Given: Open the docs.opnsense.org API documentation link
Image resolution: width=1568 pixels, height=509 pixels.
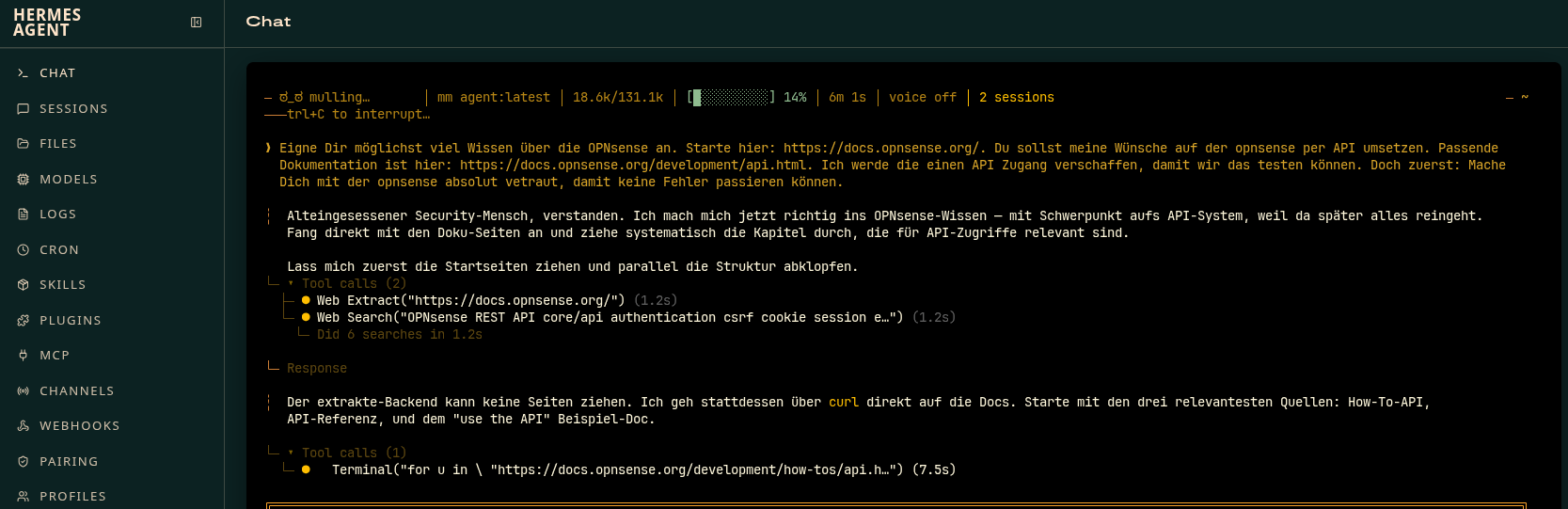Looking at the screenshot, I should pos(637,165).
